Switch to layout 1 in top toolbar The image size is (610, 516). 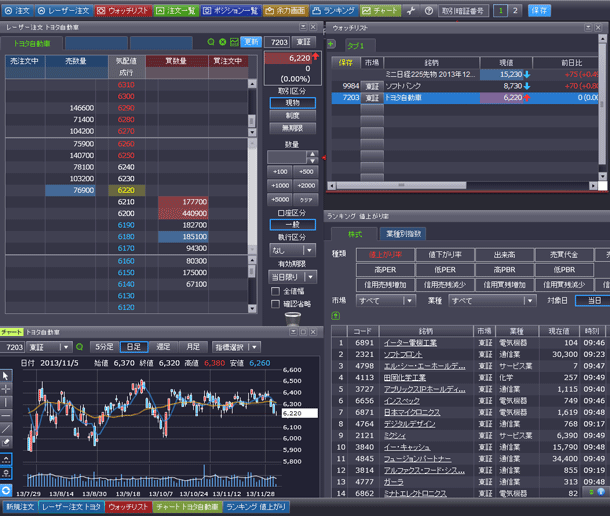[x=500, y=11]
